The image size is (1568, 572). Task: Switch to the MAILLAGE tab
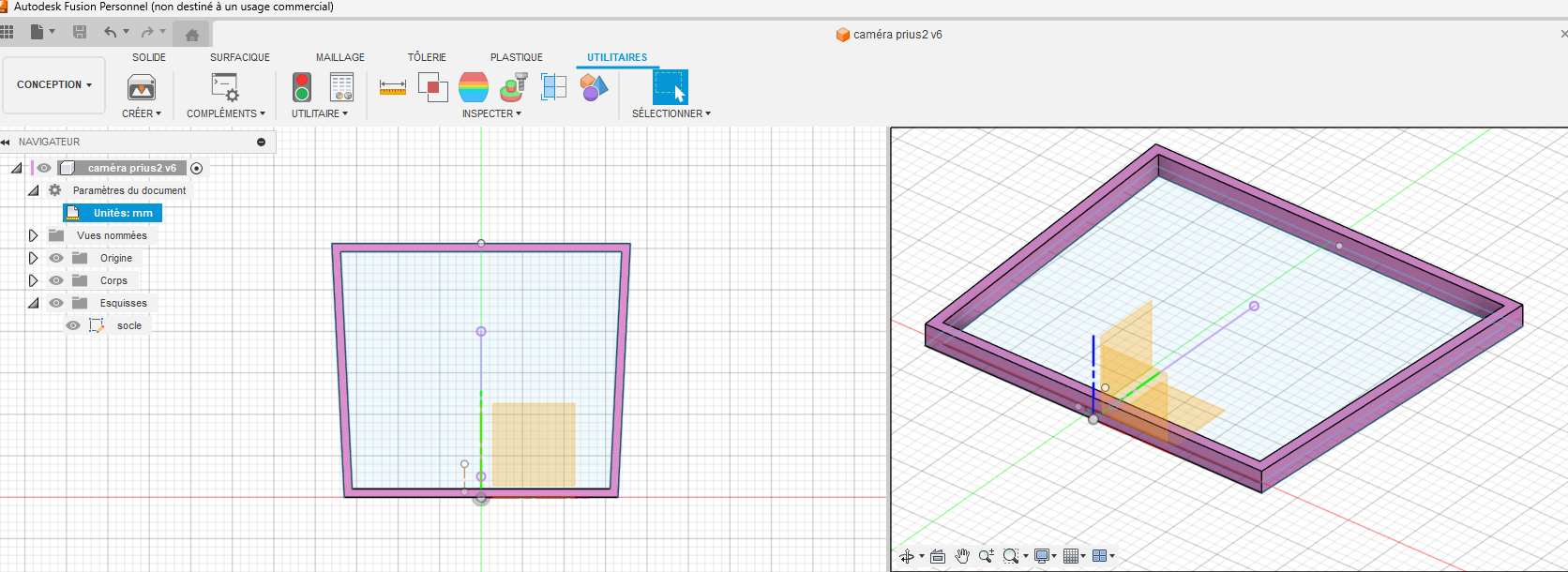tap(340, 57)
